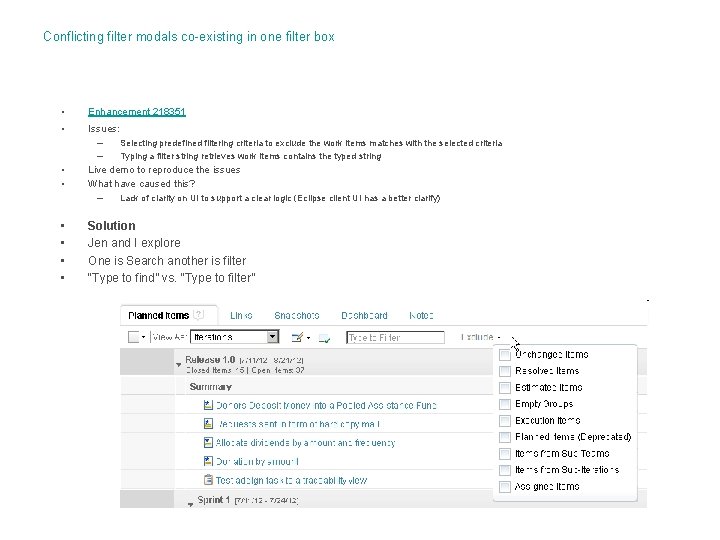Check the Estimated Items option
Viewport: 720px width, 540px height.
pos(505,388)
